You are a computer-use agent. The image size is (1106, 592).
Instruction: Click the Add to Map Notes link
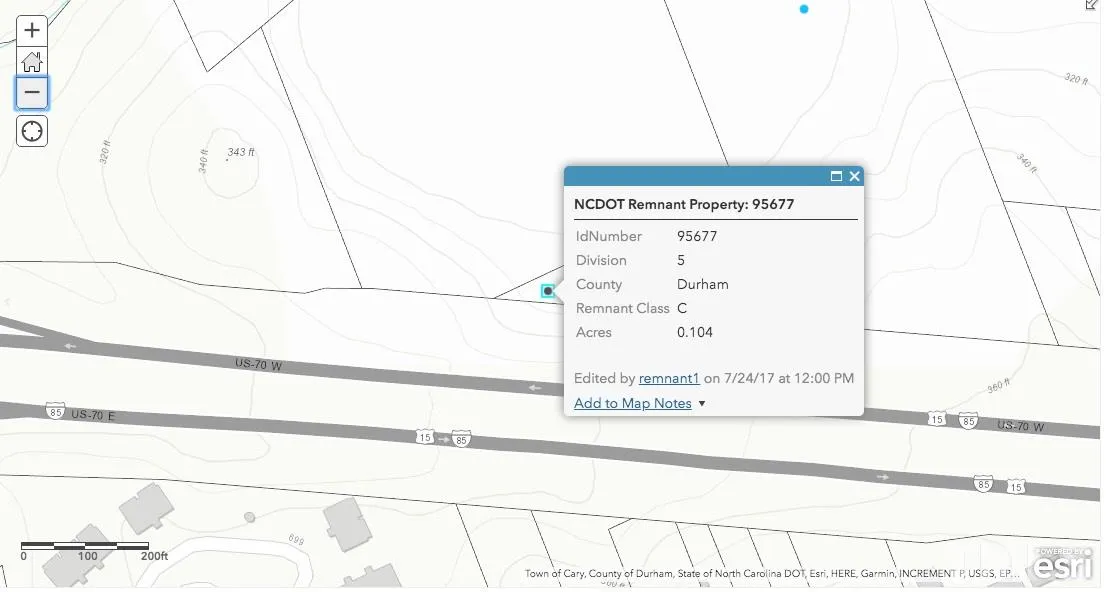[633, 403]
